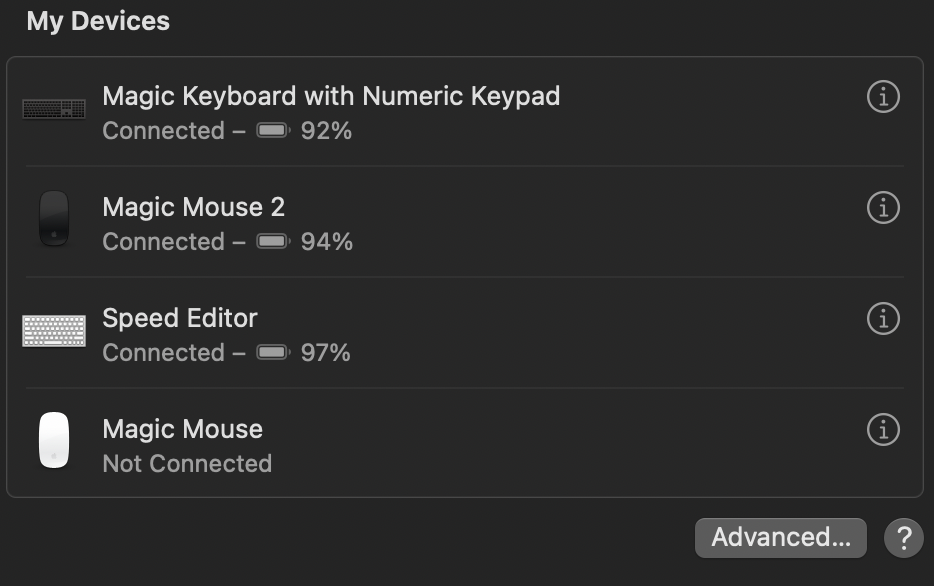Image resolution: width=934 pixels, height=586 pixels.
Task: Click the 92% battery indicator icon
Action: pos(273,131)
